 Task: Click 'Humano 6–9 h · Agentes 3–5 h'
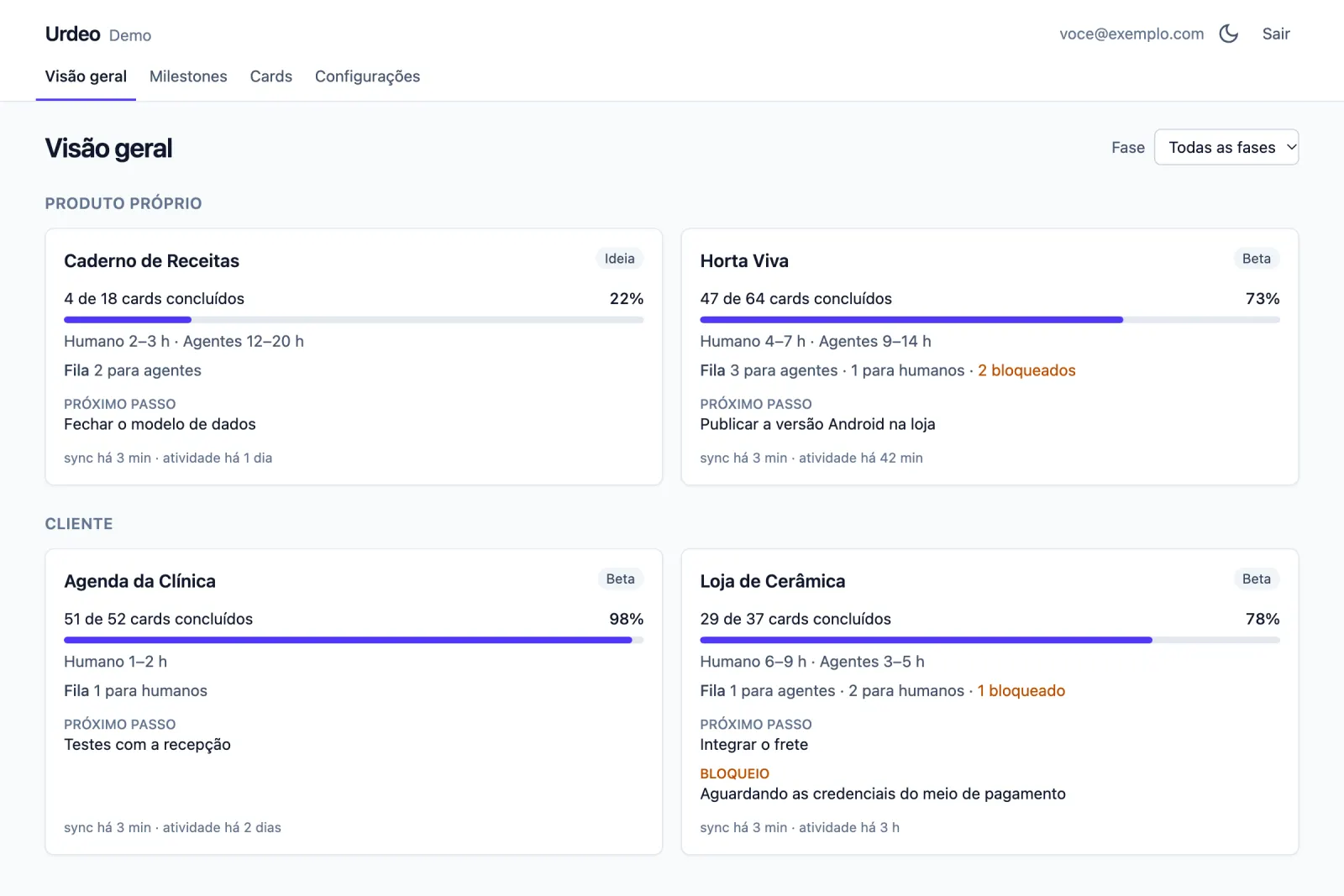pos(812,662)
